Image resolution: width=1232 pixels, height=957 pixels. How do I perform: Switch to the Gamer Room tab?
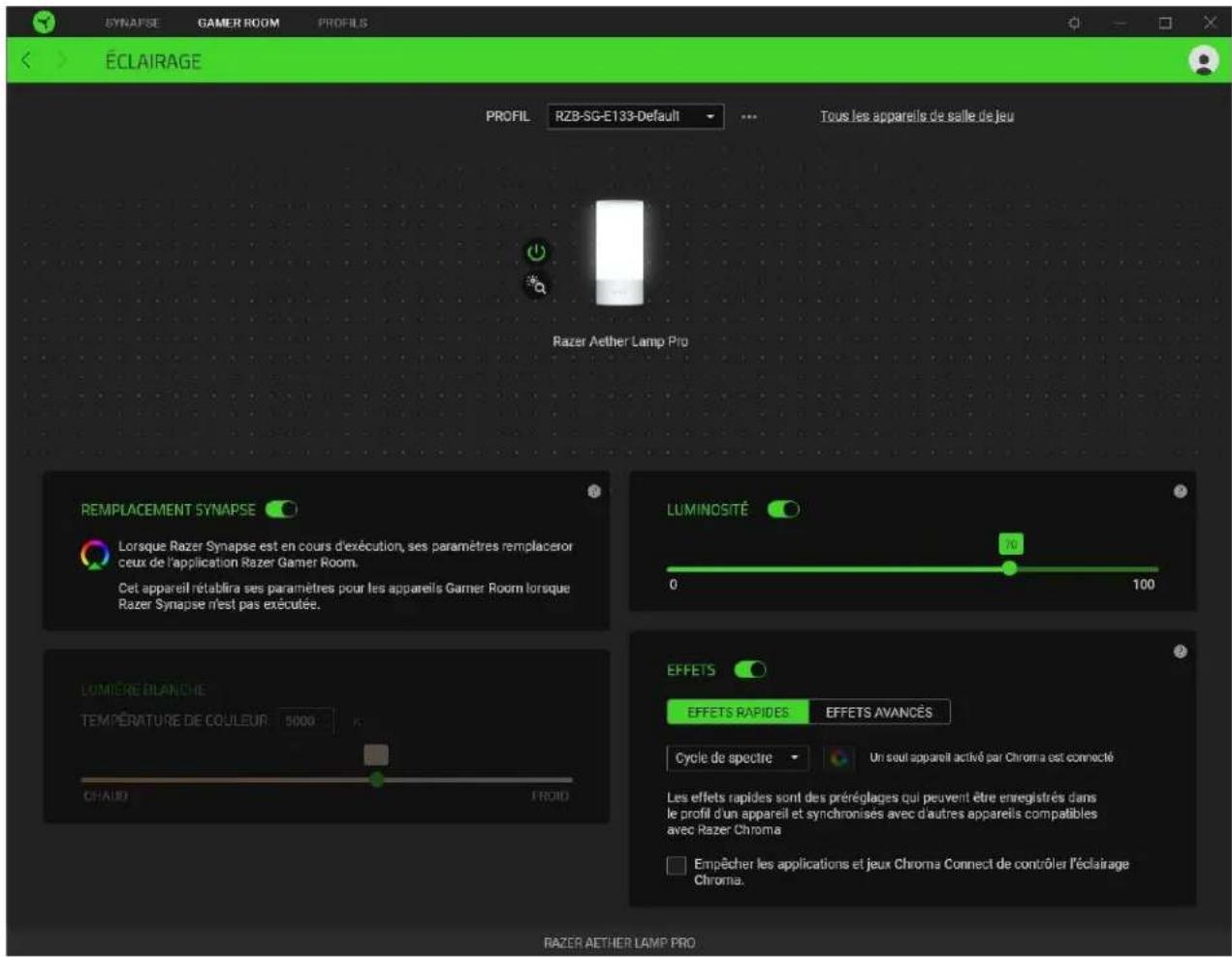(x=238, y=22)
